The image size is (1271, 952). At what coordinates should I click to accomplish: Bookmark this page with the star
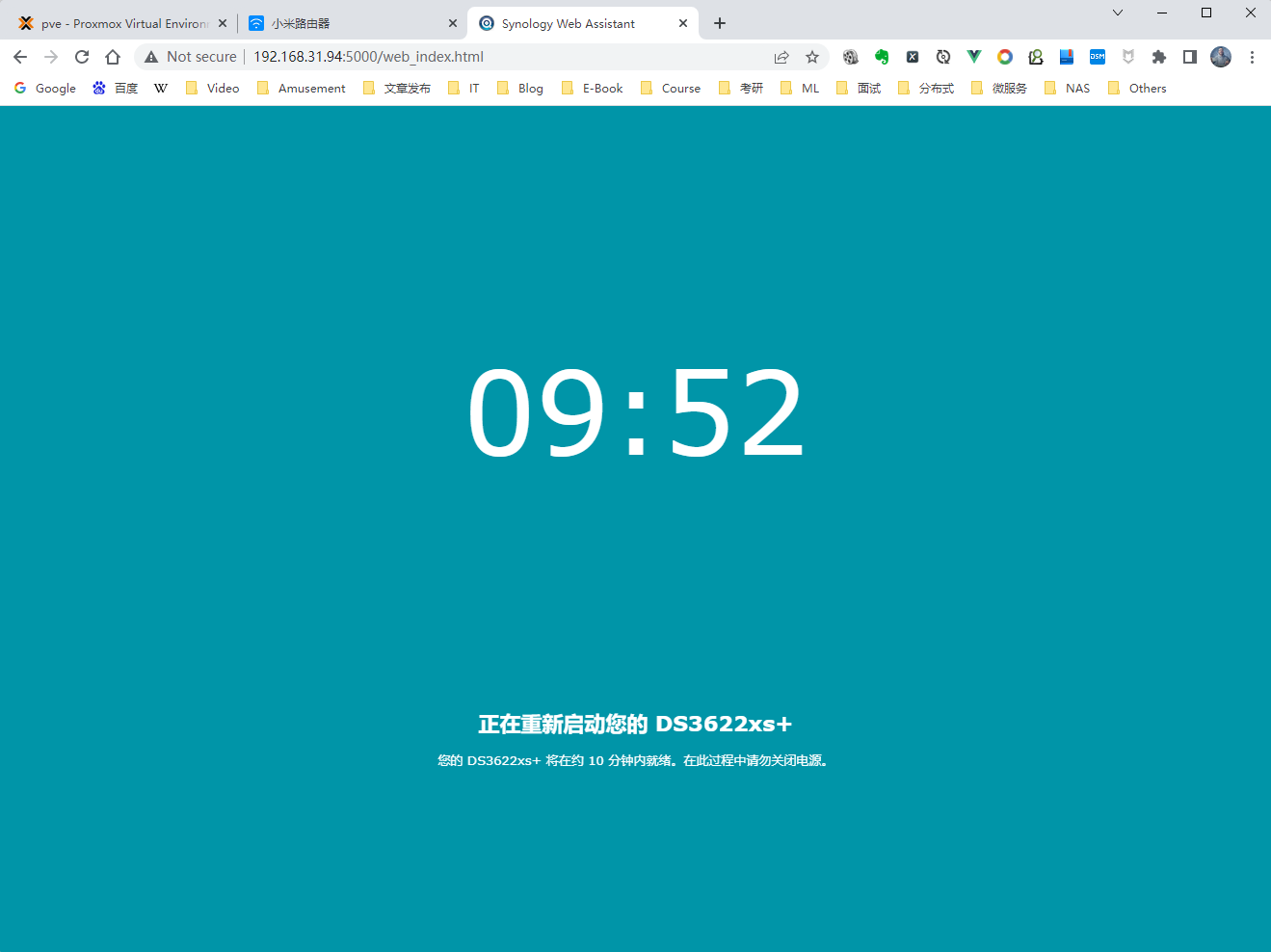coord(812,57)
